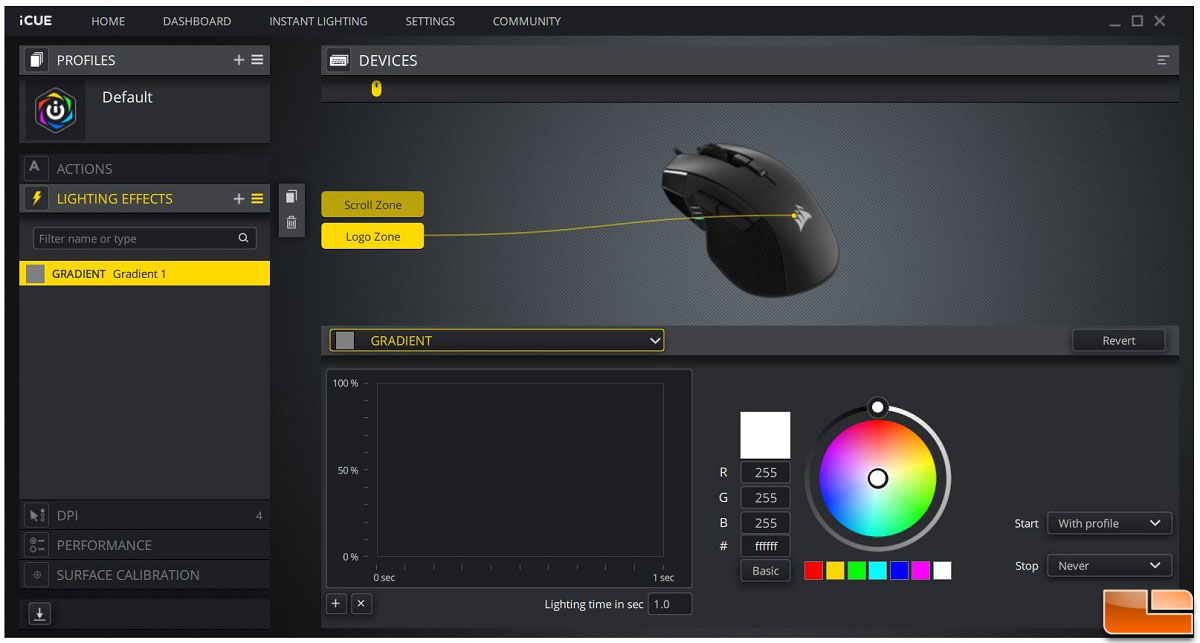The image size is (1200, 643).
Task: Click the Surface Calibration target icon
Action: (x=37, y=575)
